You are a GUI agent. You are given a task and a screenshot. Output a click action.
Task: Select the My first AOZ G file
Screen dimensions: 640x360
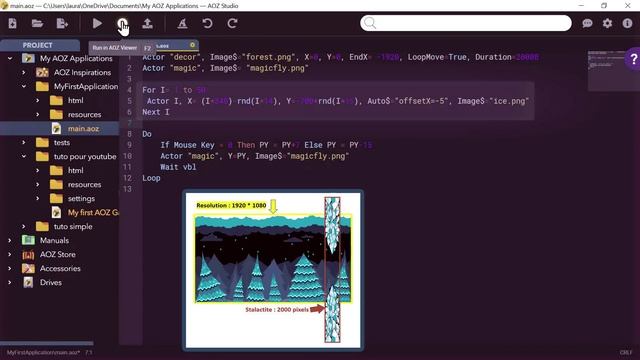click(x=93, y=212)
